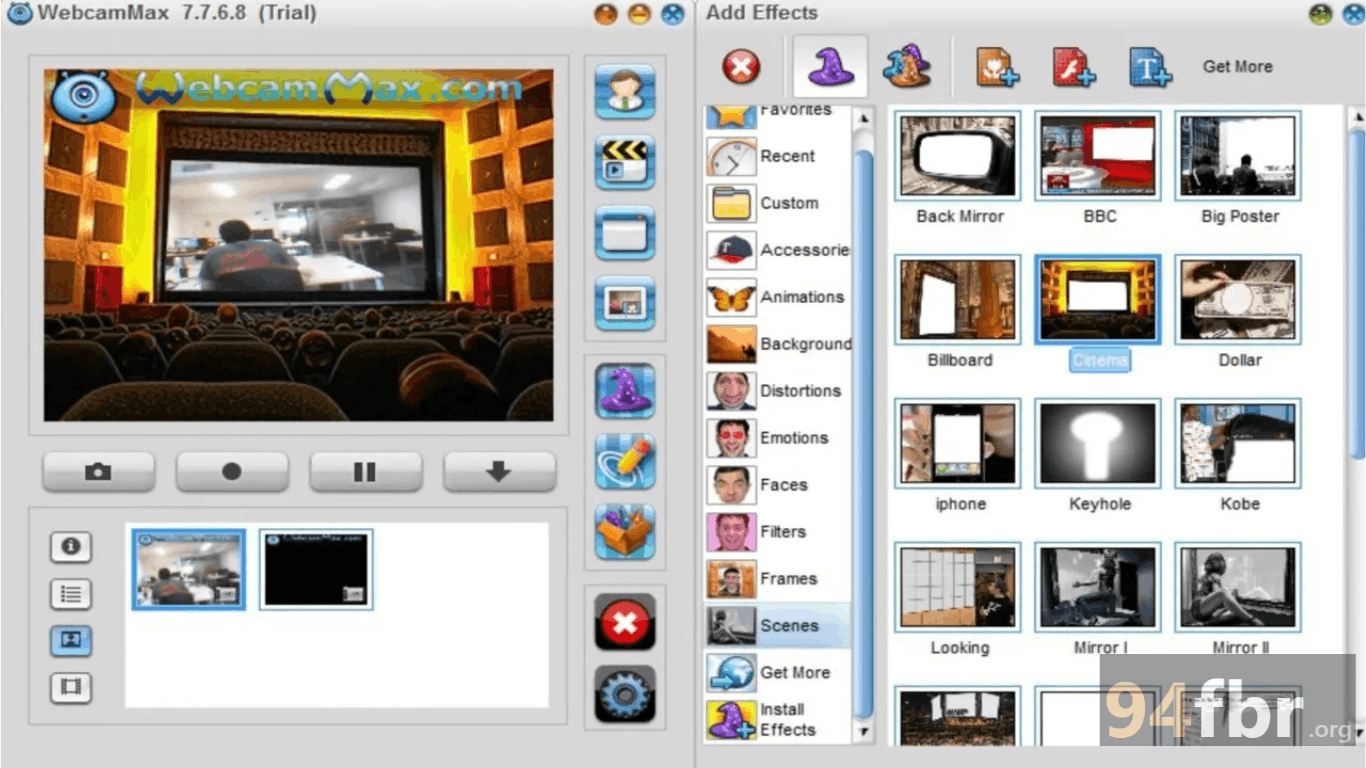
Task: Open the Animations category
Action: (779, 297)
